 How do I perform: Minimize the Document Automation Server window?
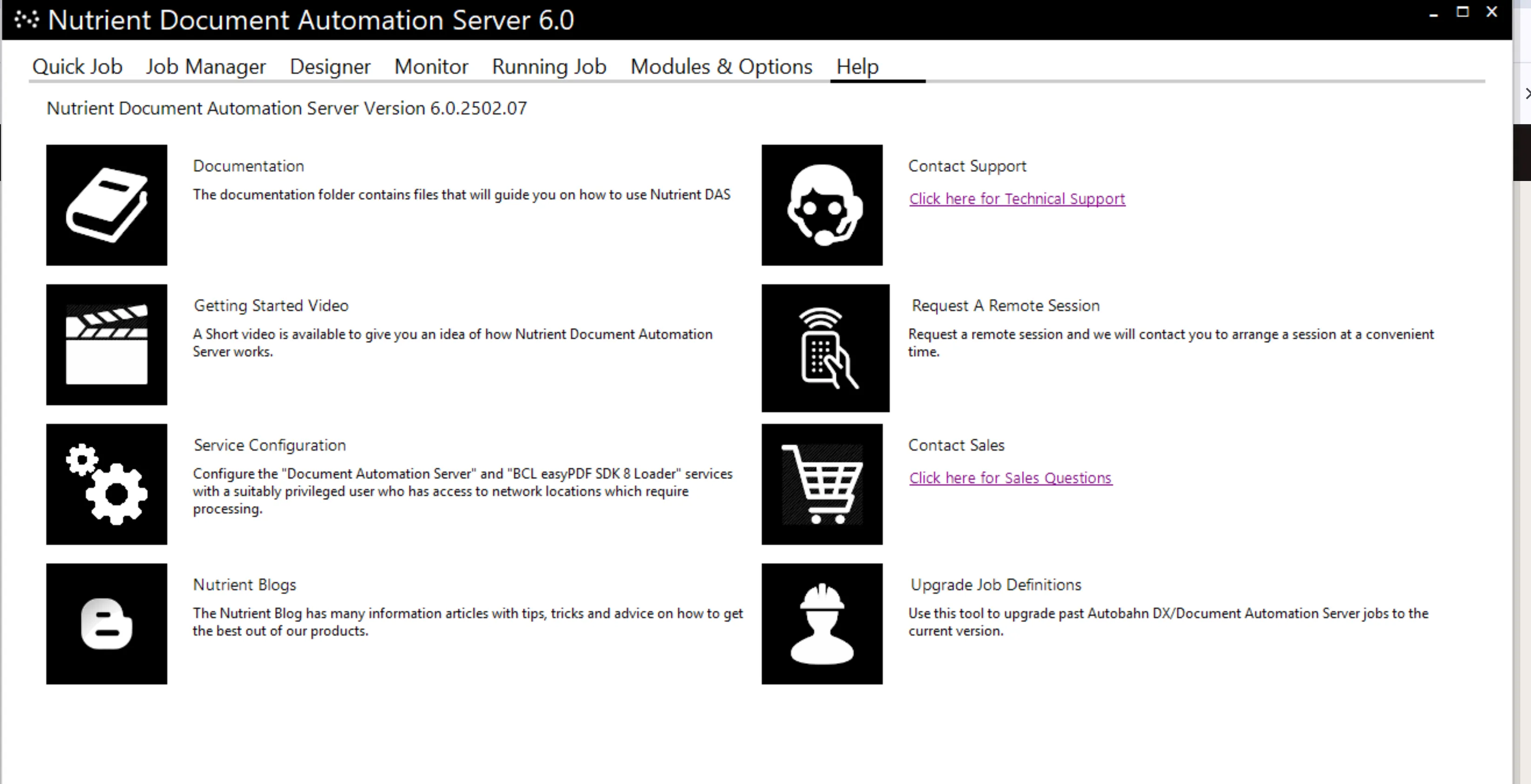(1434, 14)
